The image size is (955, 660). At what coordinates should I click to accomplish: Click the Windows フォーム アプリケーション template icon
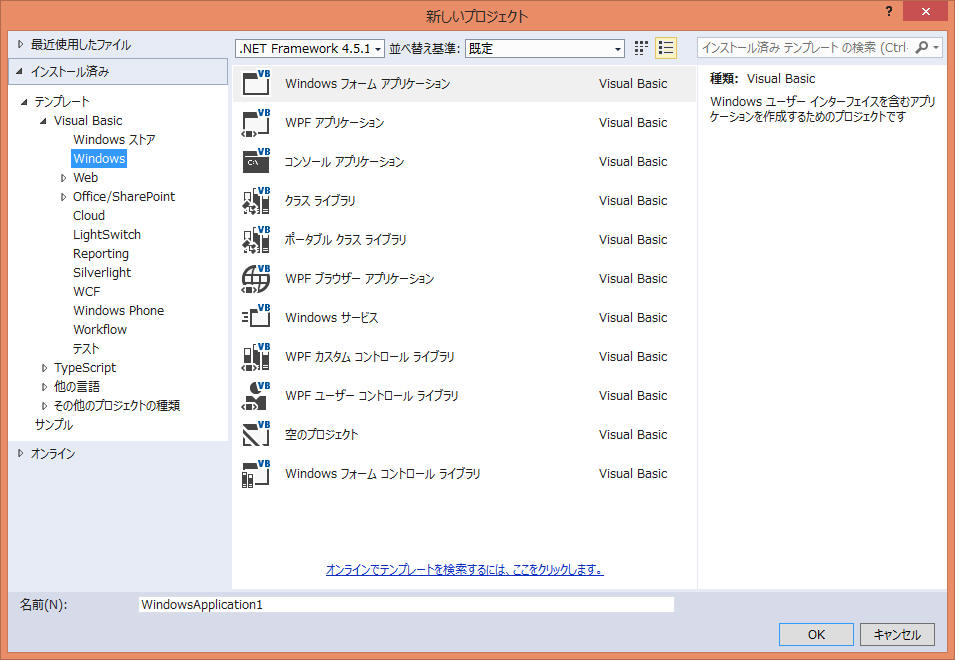256,83
